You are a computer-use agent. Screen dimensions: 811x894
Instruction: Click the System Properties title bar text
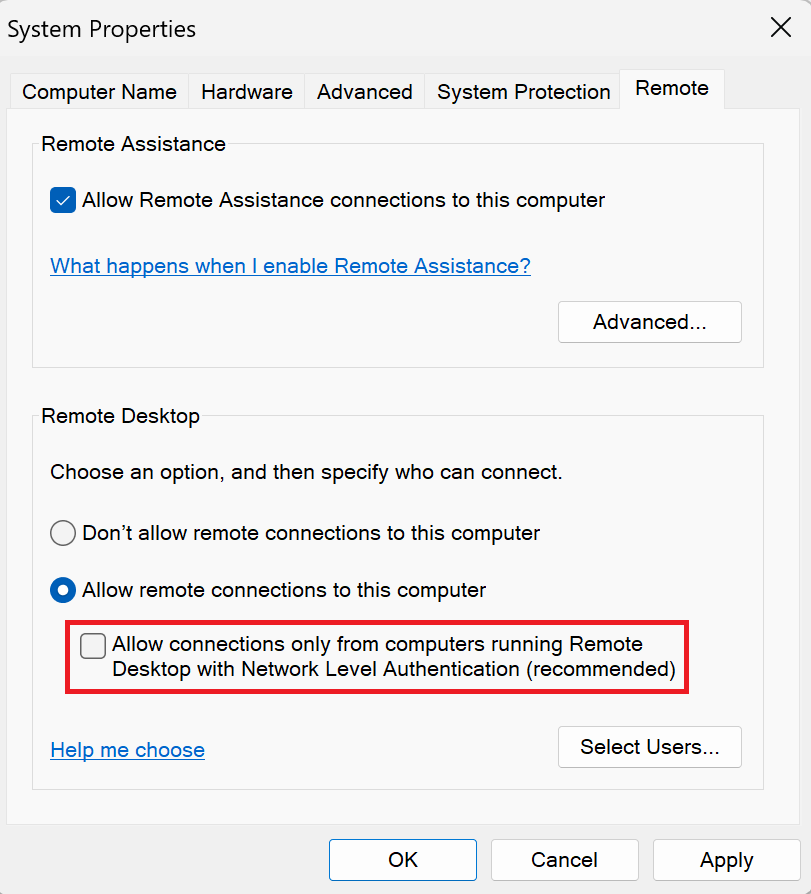click(102, 29)
